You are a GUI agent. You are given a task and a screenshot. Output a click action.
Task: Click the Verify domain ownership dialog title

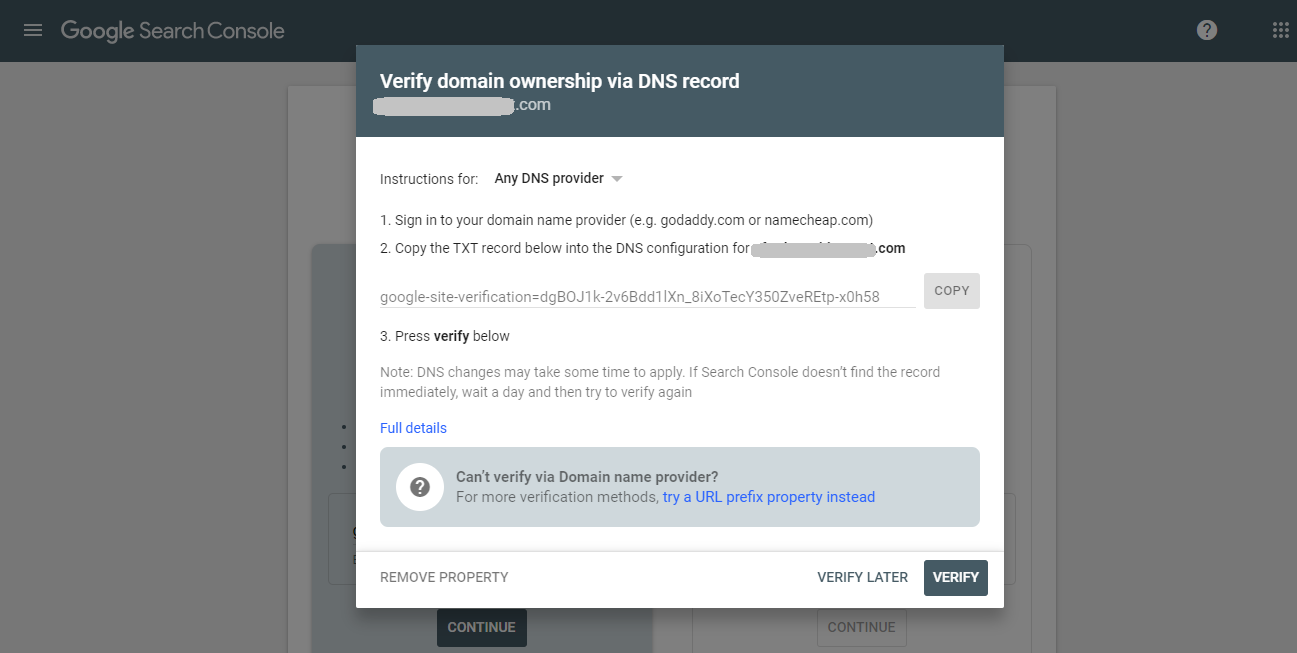(x=559, y=81)
